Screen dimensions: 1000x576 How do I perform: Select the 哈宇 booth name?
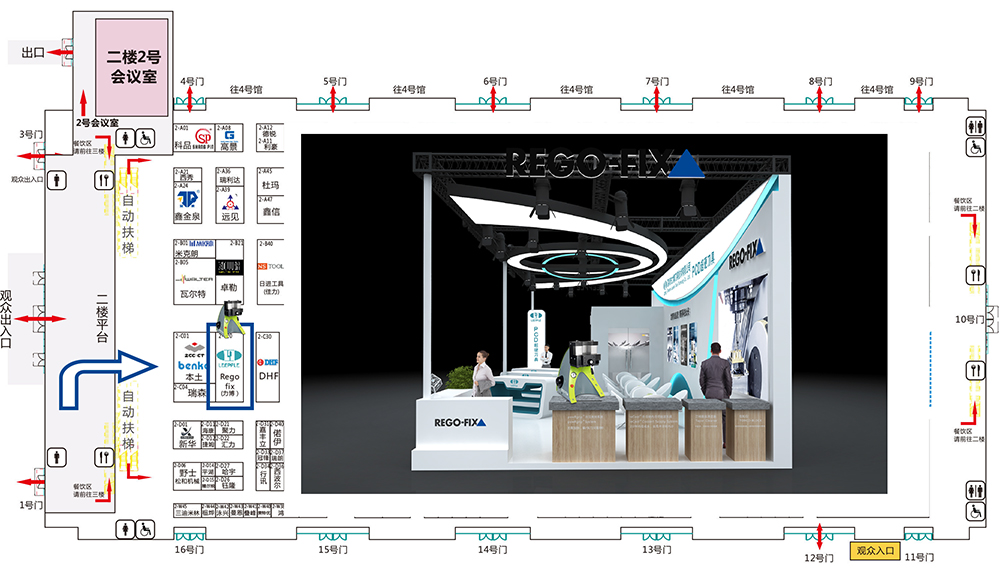pyautogui.click(x=228, y=472)
